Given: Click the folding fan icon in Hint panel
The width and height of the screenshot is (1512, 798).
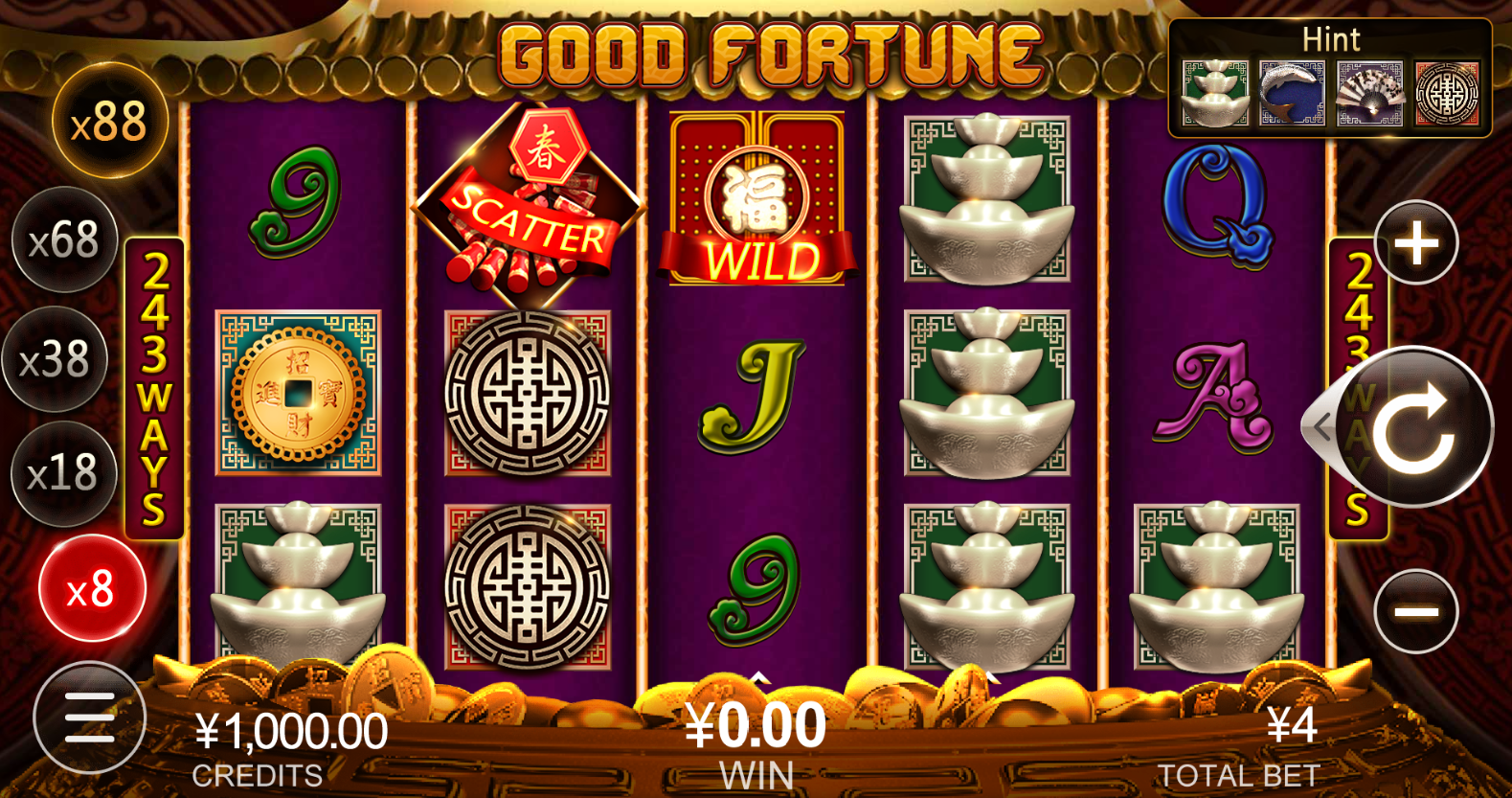Looking at the screenshot, I should (x=1370, y=94).
